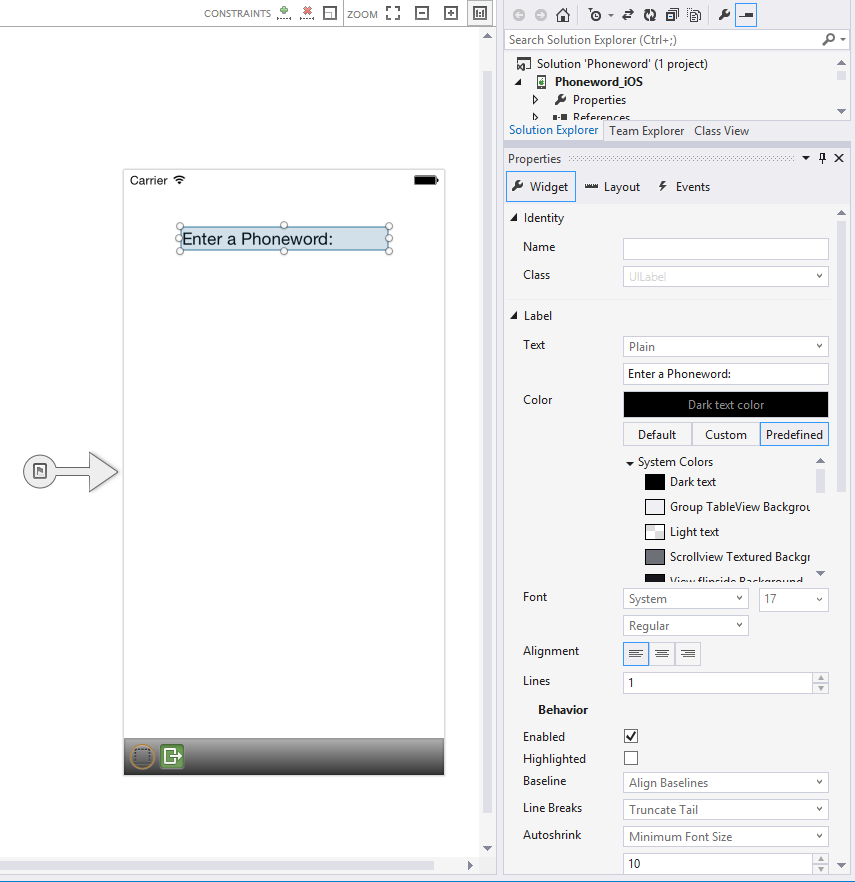The image size is (855, 882).
Task: Click the Solution Explorer home icon
Action: pos(564,15)
